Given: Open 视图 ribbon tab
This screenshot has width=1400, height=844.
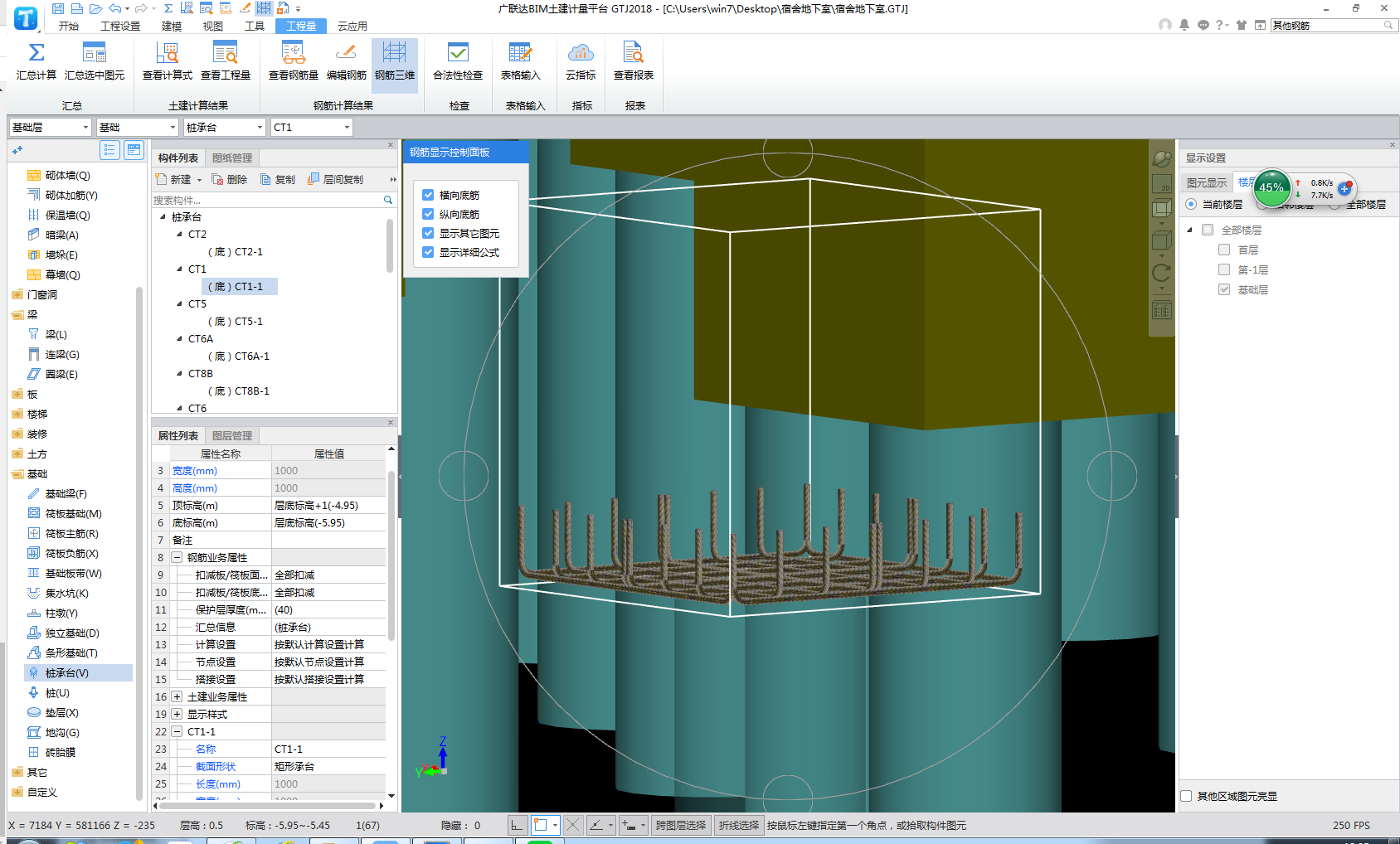Looking at the screenshot, I should pos(213,27).
